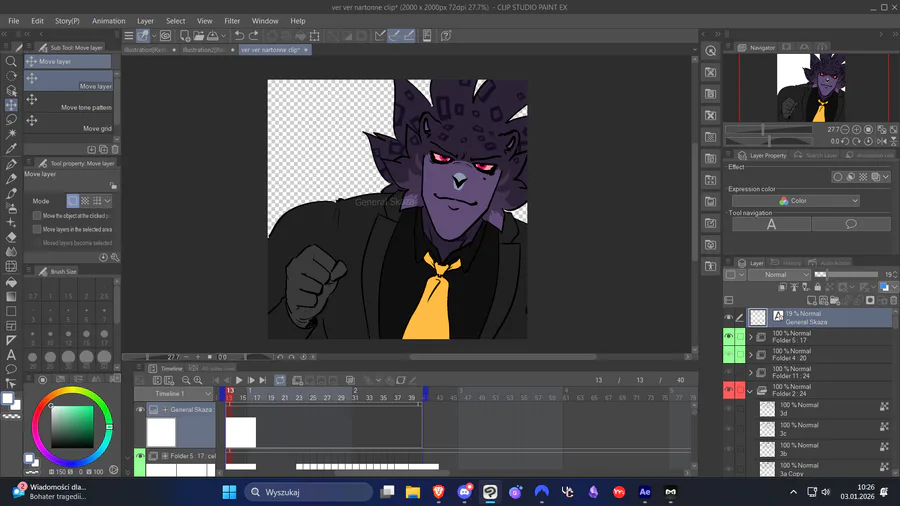Screen dimensions: 900x506
Task: Toggle General Skaza track visibility in timeline
Action: pos(139,410)
